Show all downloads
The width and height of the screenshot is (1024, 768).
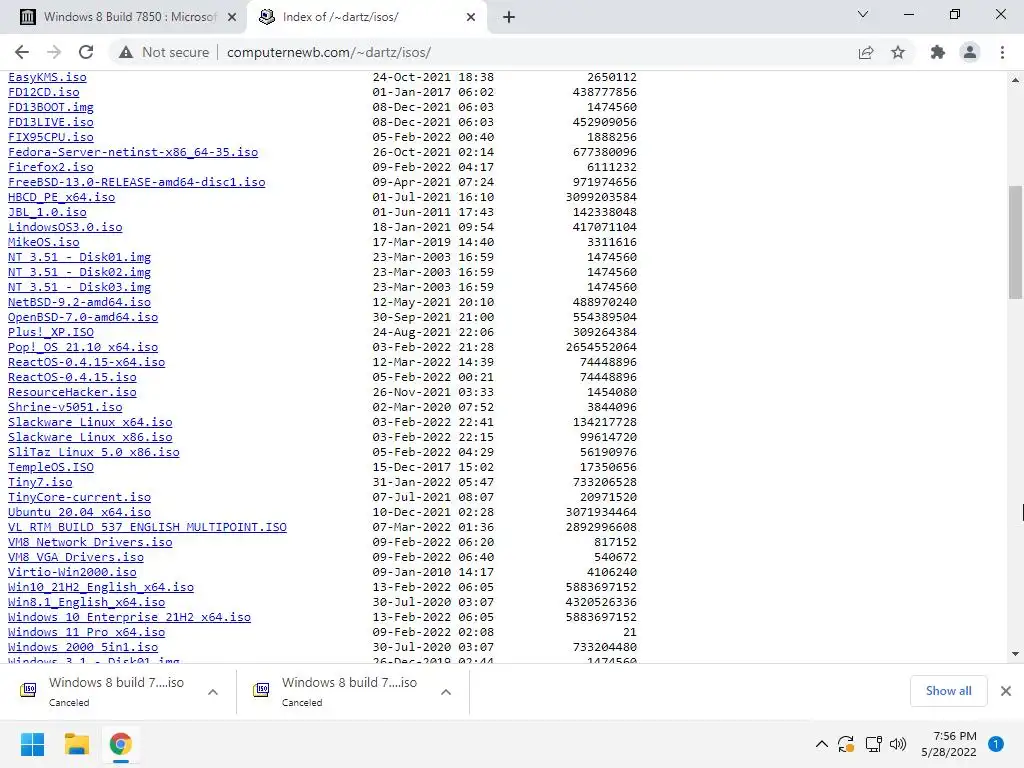(x=948, y=690)
